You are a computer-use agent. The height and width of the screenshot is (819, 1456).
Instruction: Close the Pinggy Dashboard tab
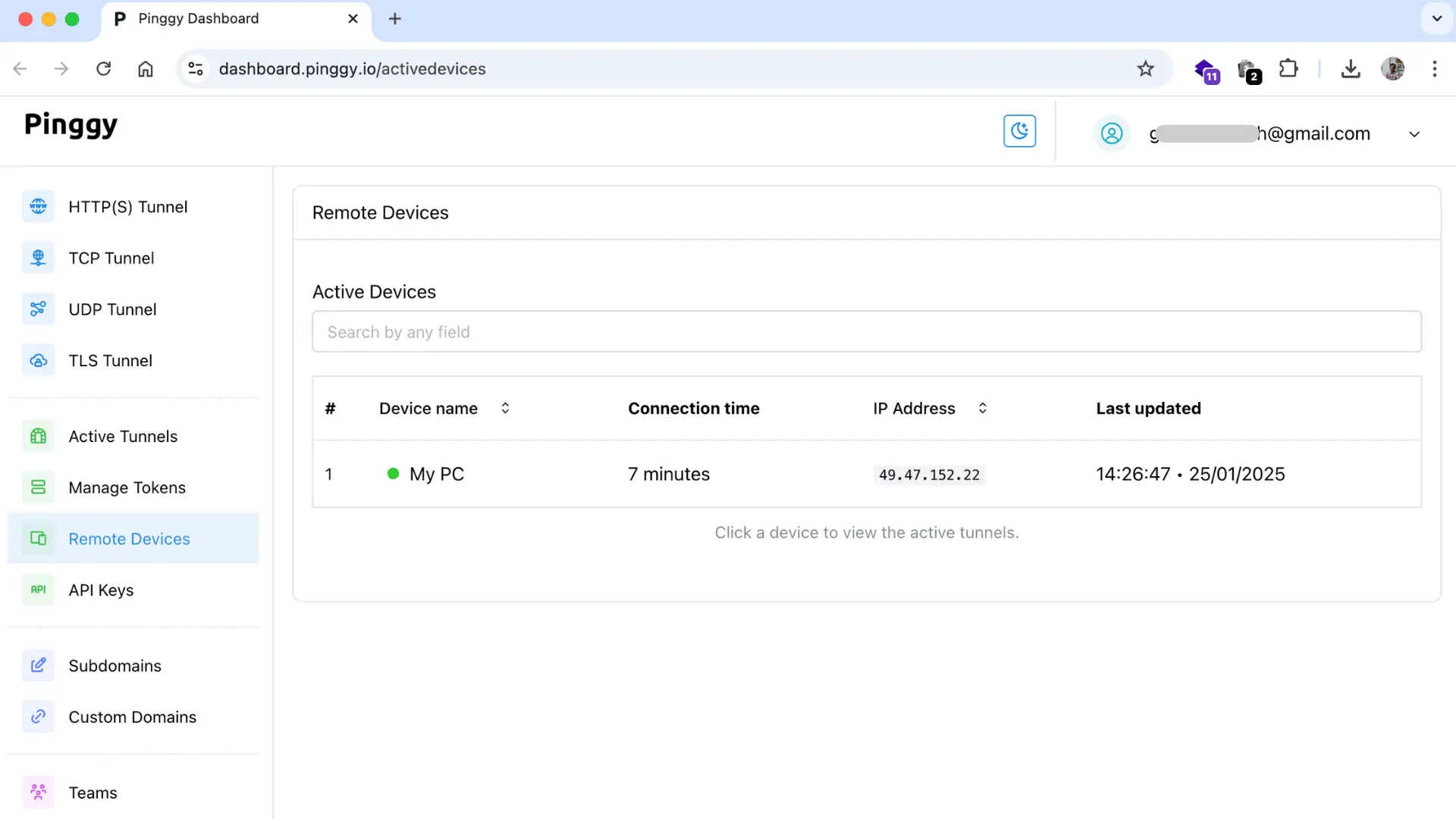coord(353,19)
